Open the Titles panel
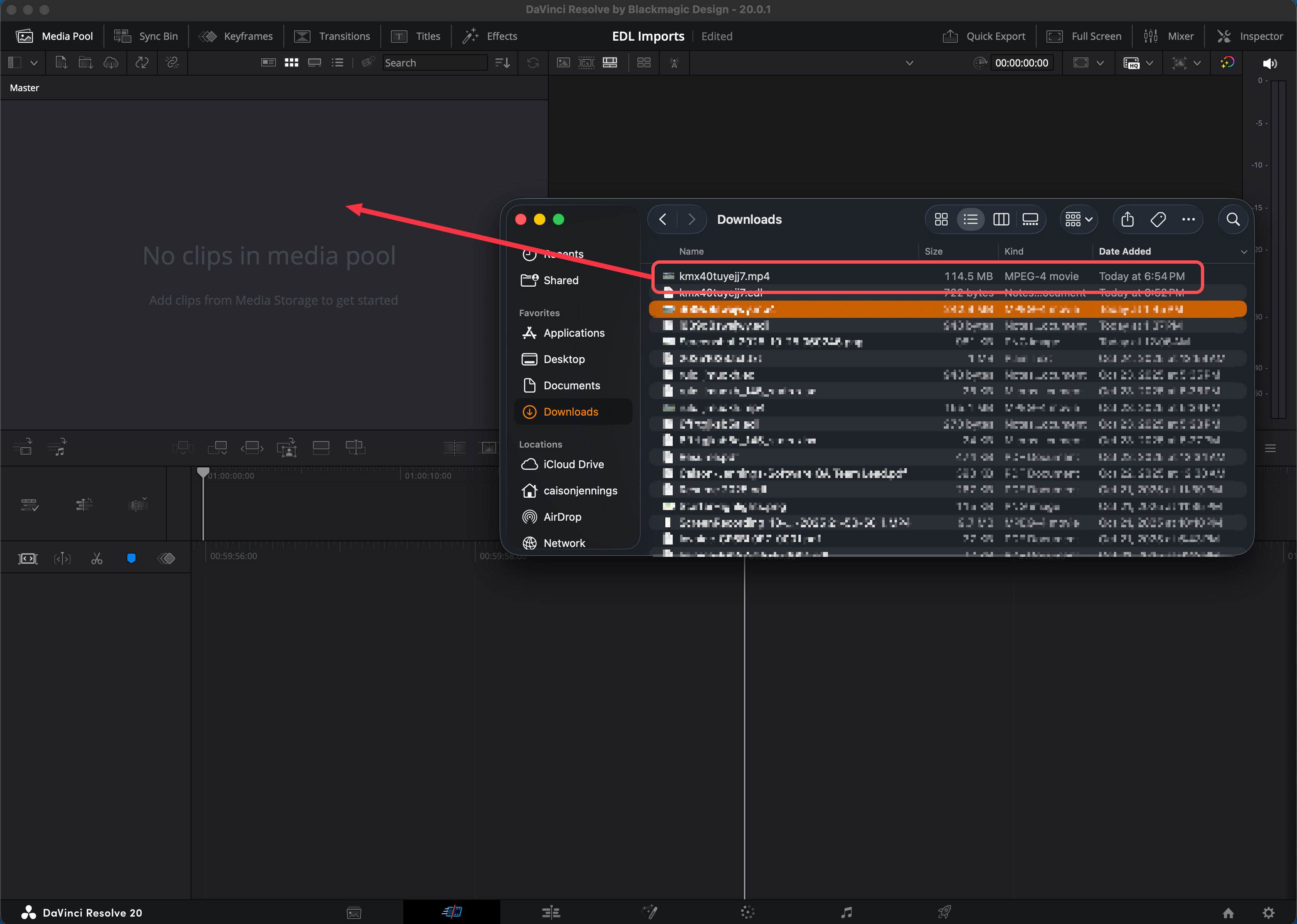This screenshot has height=924, width=1297. tap(416, 37)
